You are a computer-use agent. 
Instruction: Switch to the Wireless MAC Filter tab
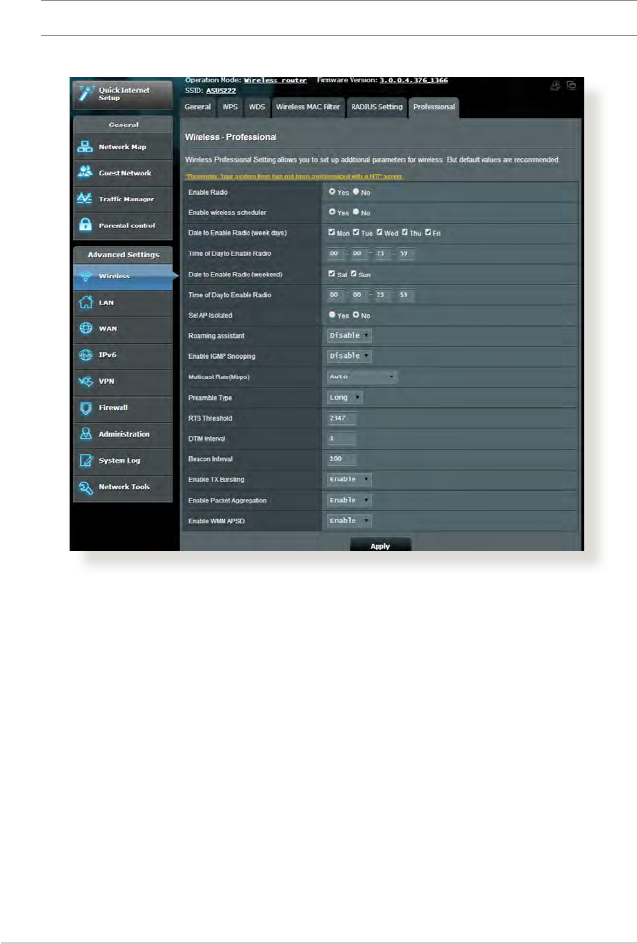coord(308,107)
